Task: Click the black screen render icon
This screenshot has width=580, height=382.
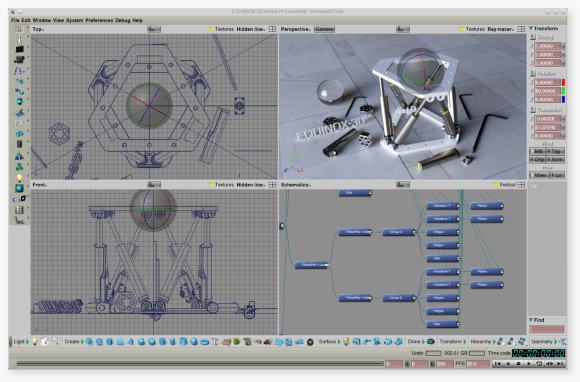Action: (x=19, y=49)
